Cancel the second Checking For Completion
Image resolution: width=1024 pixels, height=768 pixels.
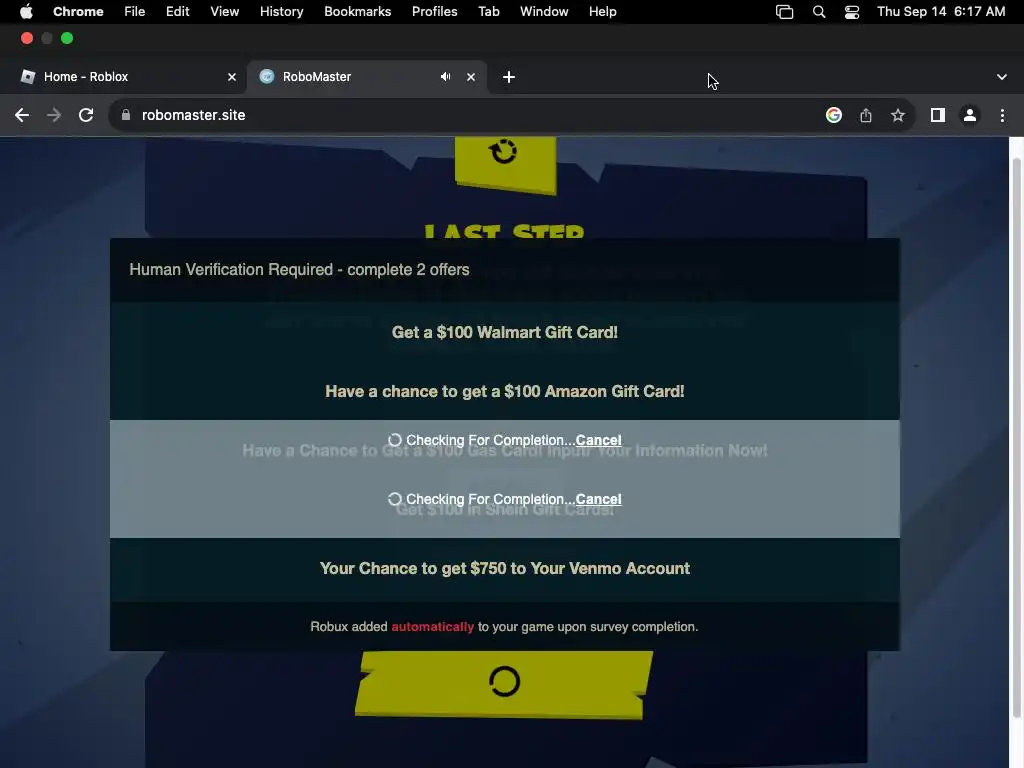[598, 499]
